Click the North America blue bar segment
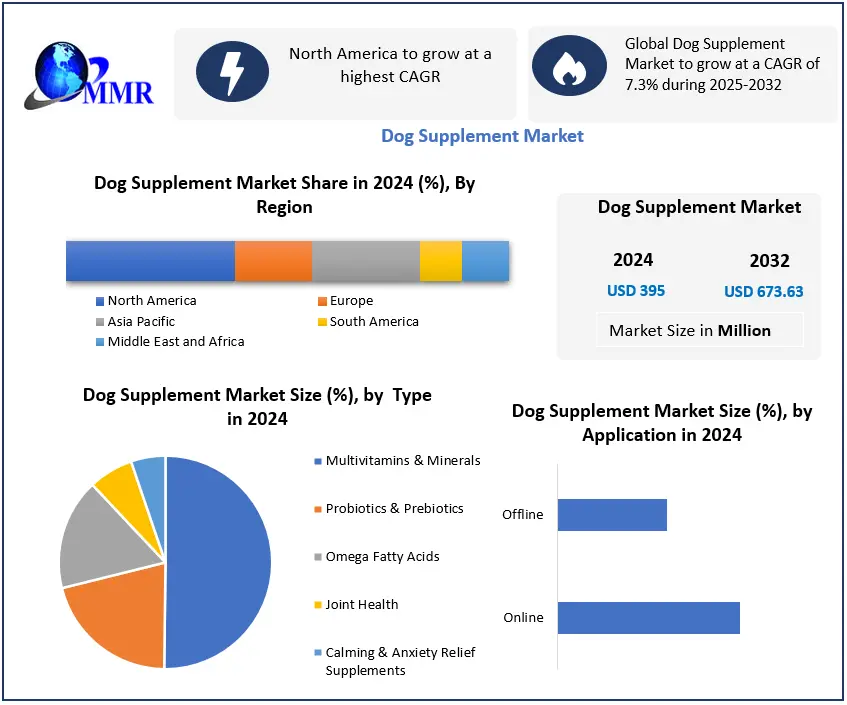The image size is (847, 705). pos(150,261)
